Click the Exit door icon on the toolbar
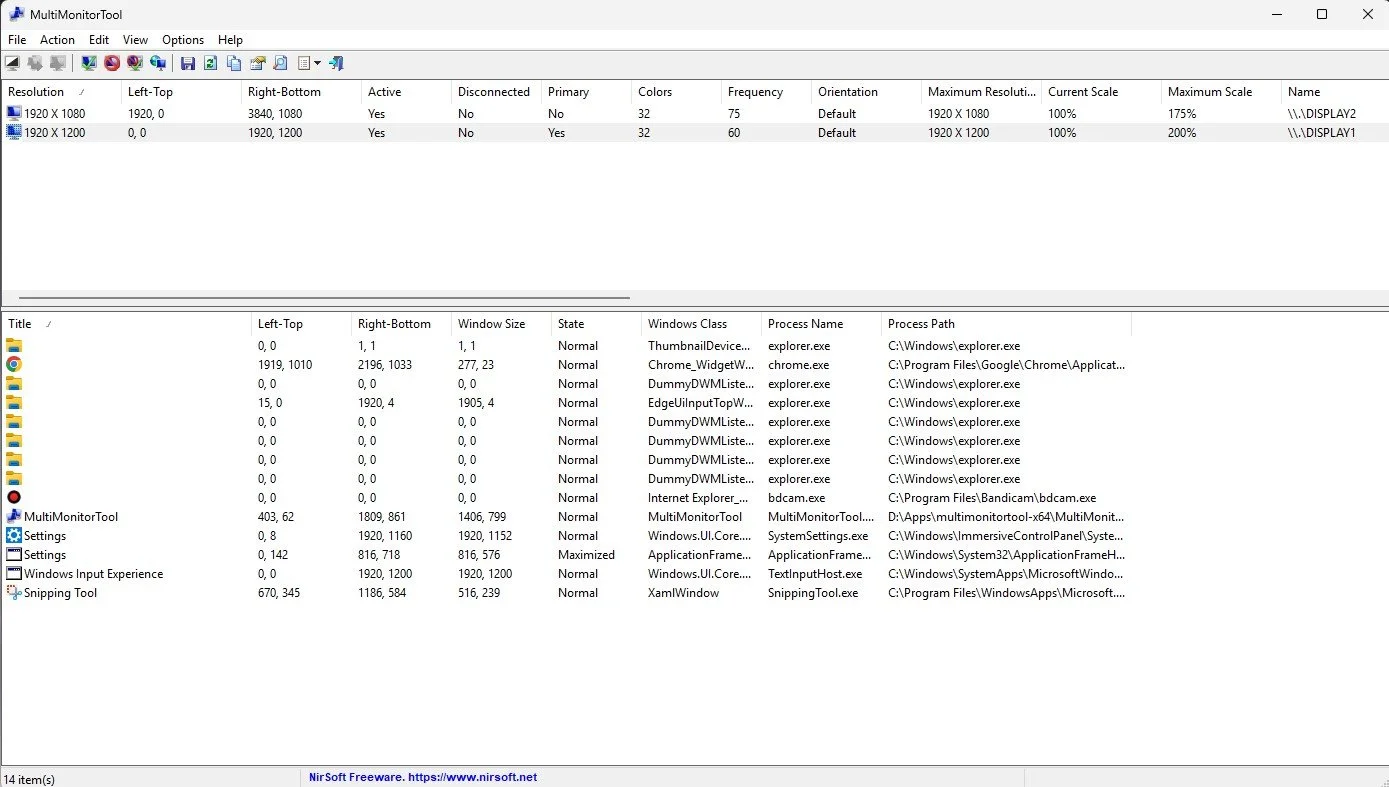 335,62
